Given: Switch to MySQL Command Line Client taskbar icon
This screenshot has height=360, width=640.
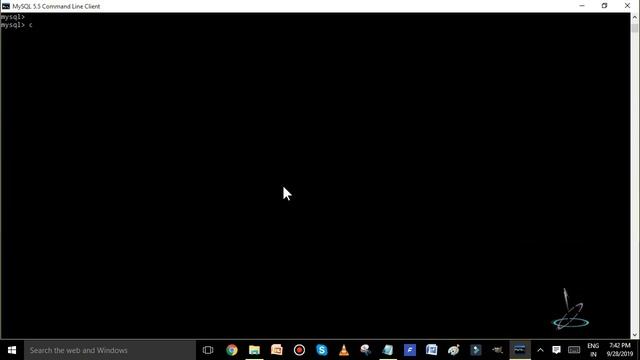Looking at the screenshot, I should pos(520,350).
